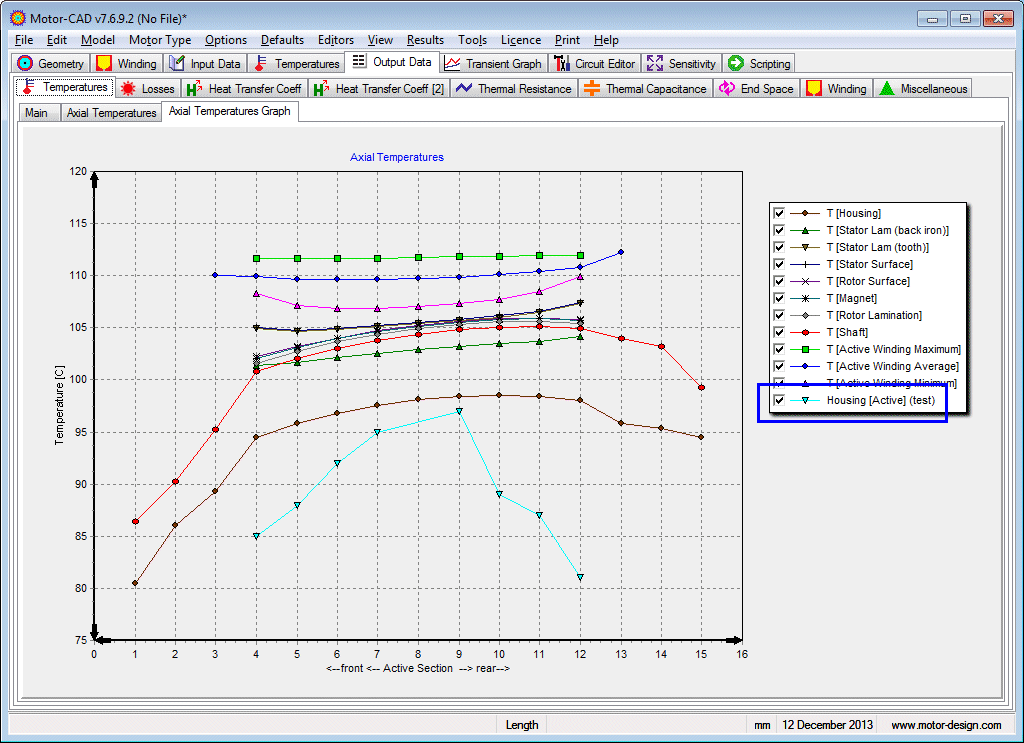Image resolution: width=1024 pixels, height=743 pixels.
Task: Open the Winding tab icon
Action: pos(104,63)
